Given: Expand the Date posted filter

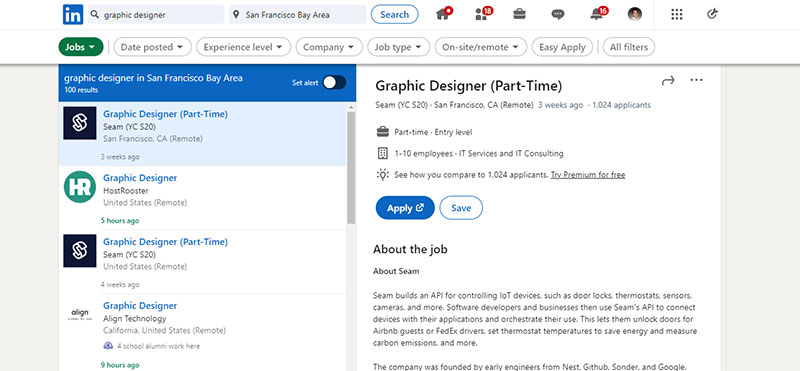Looking at the screenshot, I should 153,47.
